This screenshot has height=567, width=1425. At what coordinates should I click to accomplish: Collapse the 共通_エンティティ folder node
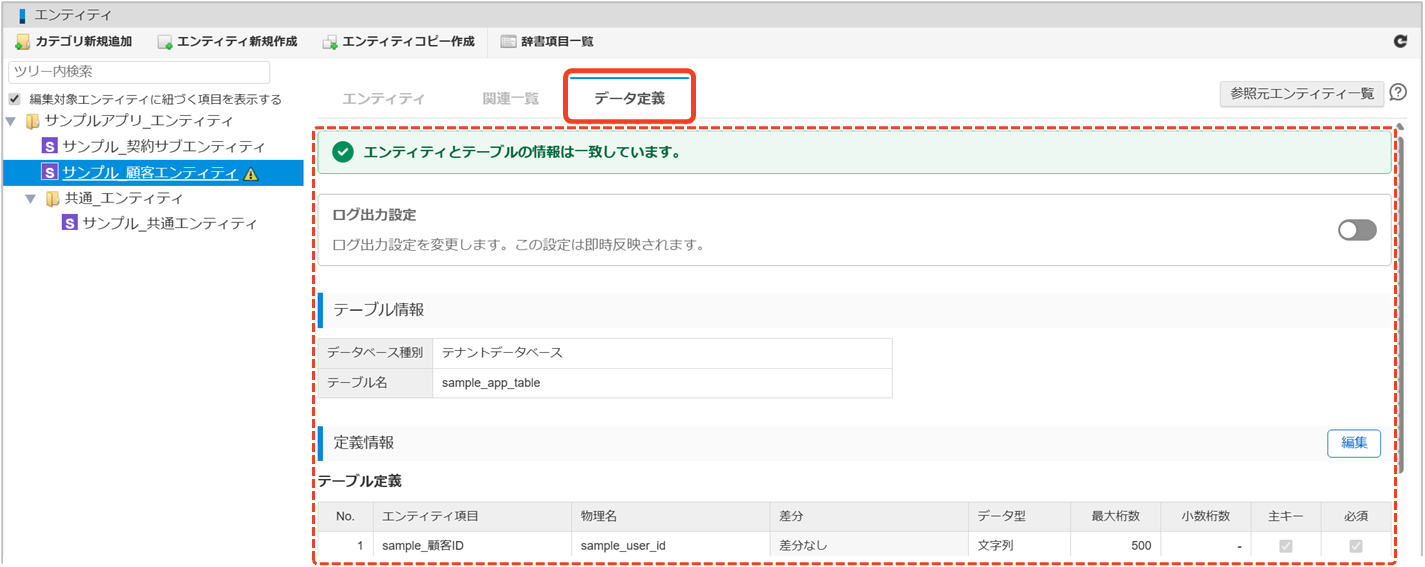coord(31,198)
